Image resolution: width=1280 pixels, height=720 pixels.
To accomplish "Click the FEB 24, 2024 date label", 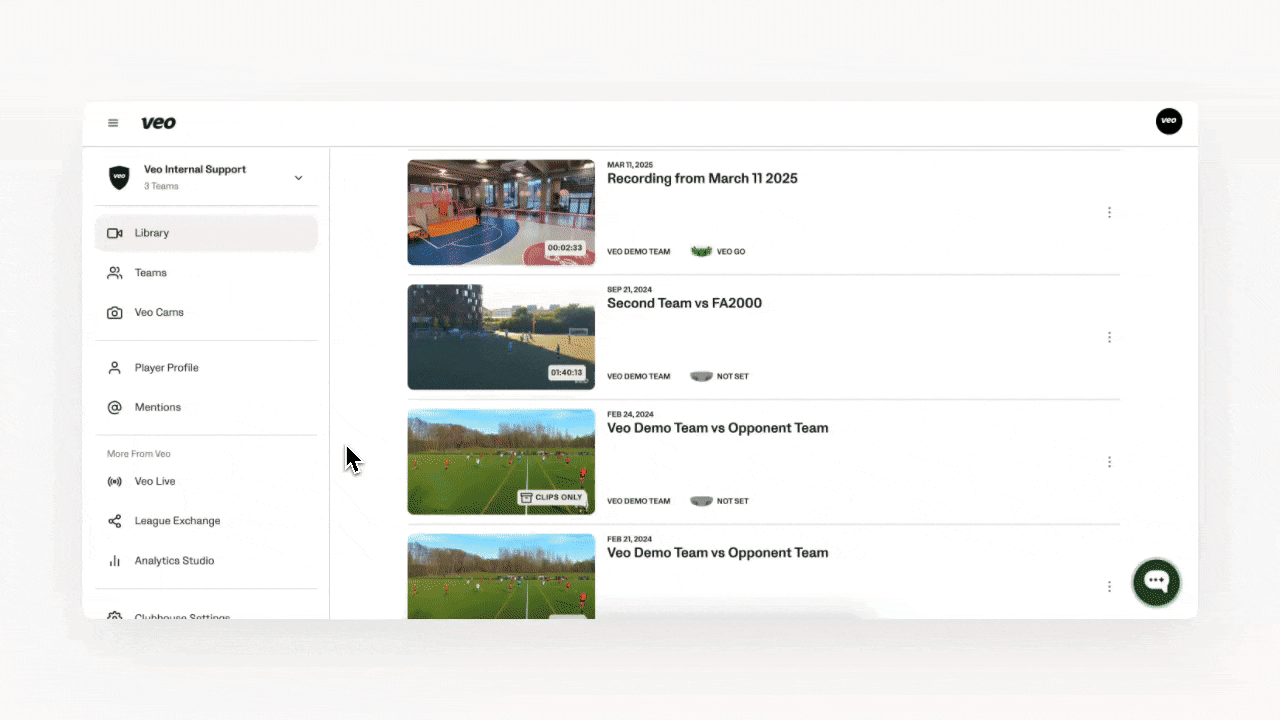I will pos(630,414).
